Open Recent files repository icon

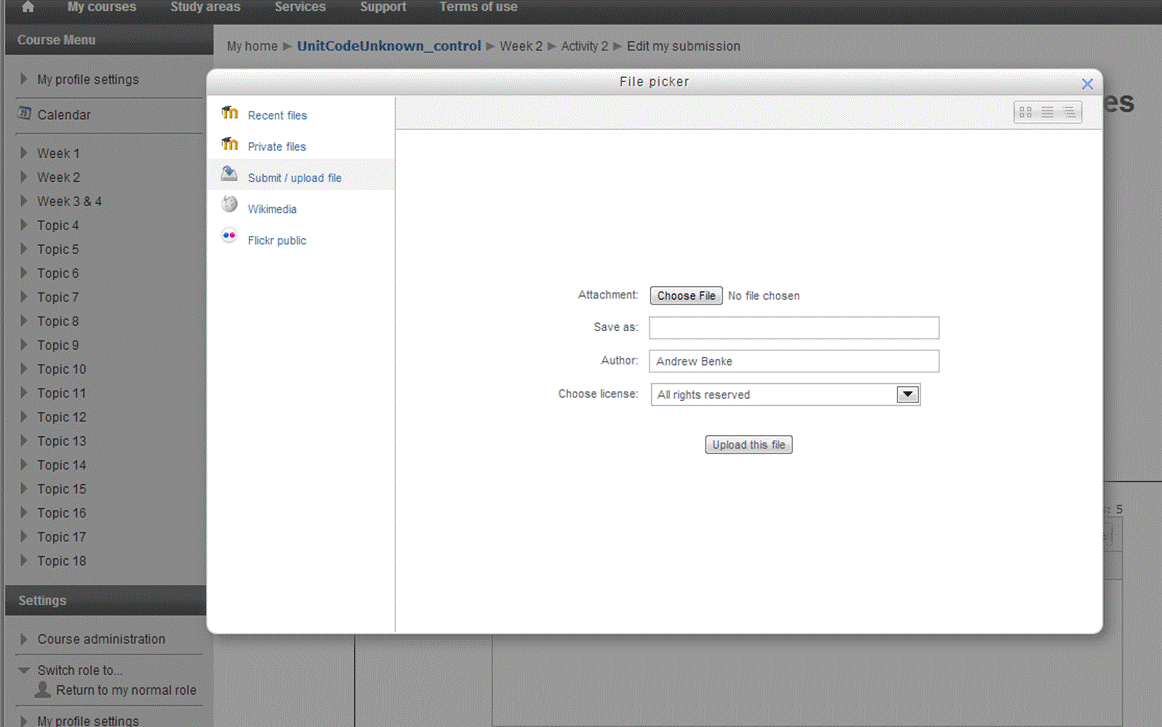[x=230, y=113]
